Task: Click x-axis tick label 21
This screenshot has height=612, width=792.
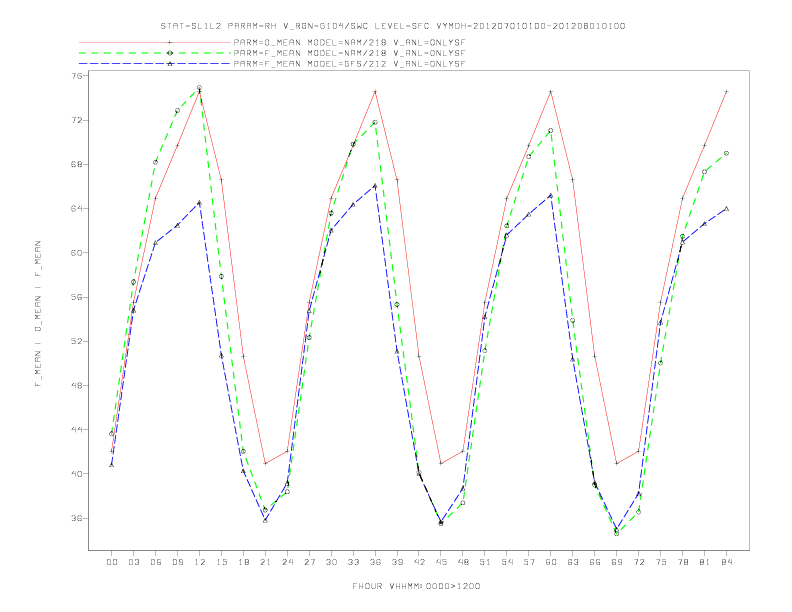Action: 266,562
